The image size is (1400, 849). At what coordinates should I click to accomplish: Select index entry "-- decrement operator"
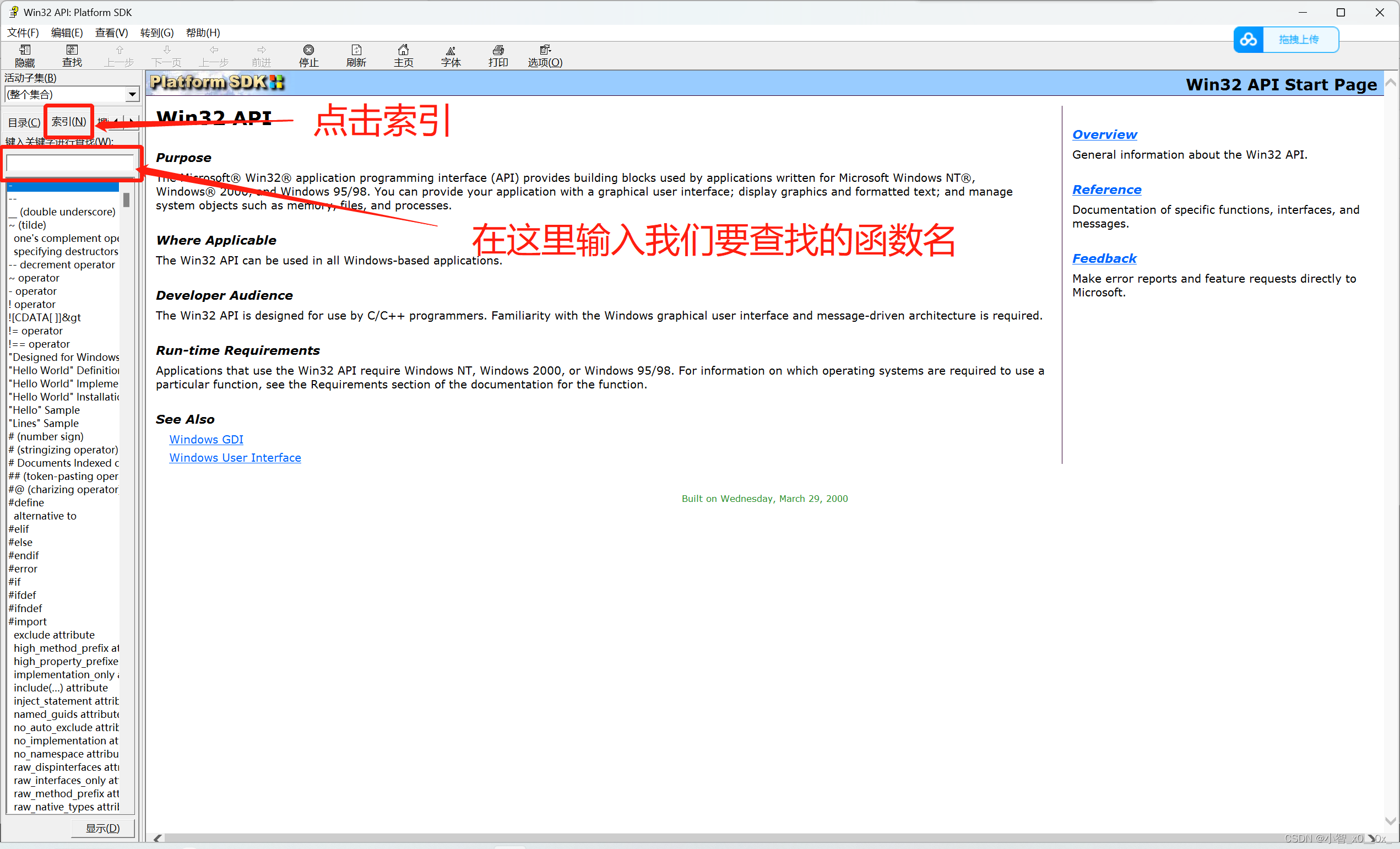click(x=61, y=264)
